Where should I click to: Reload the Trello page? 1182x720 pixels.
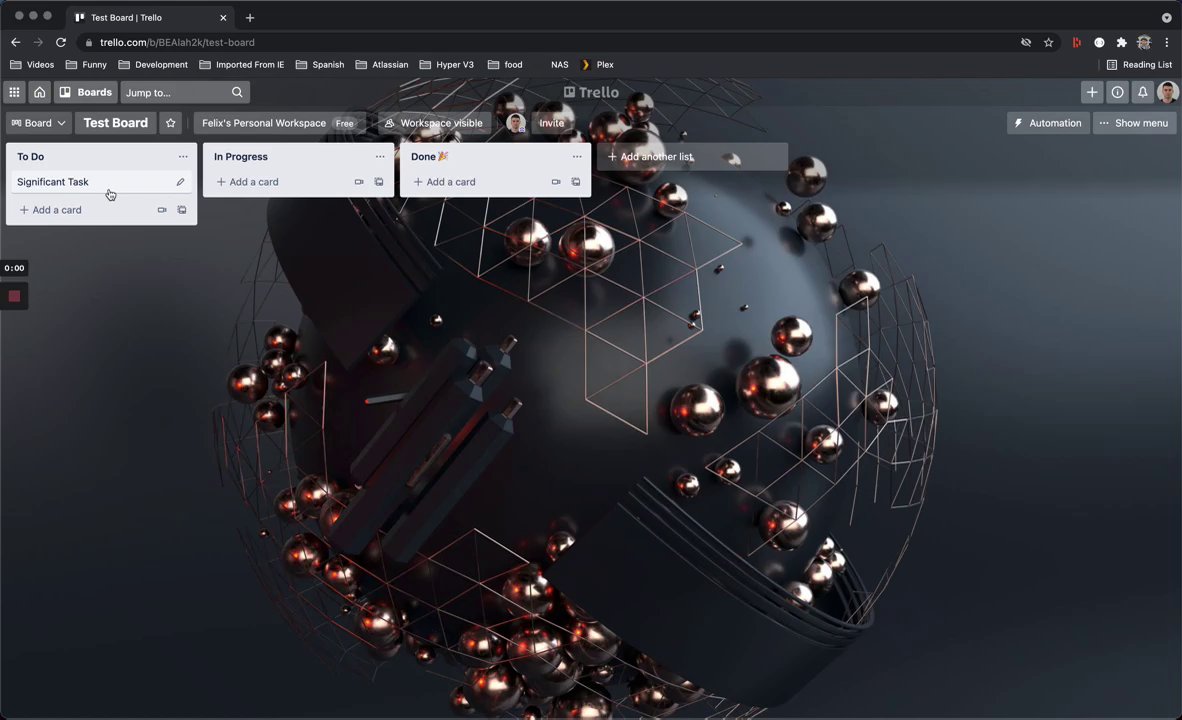tap(61, 42)
